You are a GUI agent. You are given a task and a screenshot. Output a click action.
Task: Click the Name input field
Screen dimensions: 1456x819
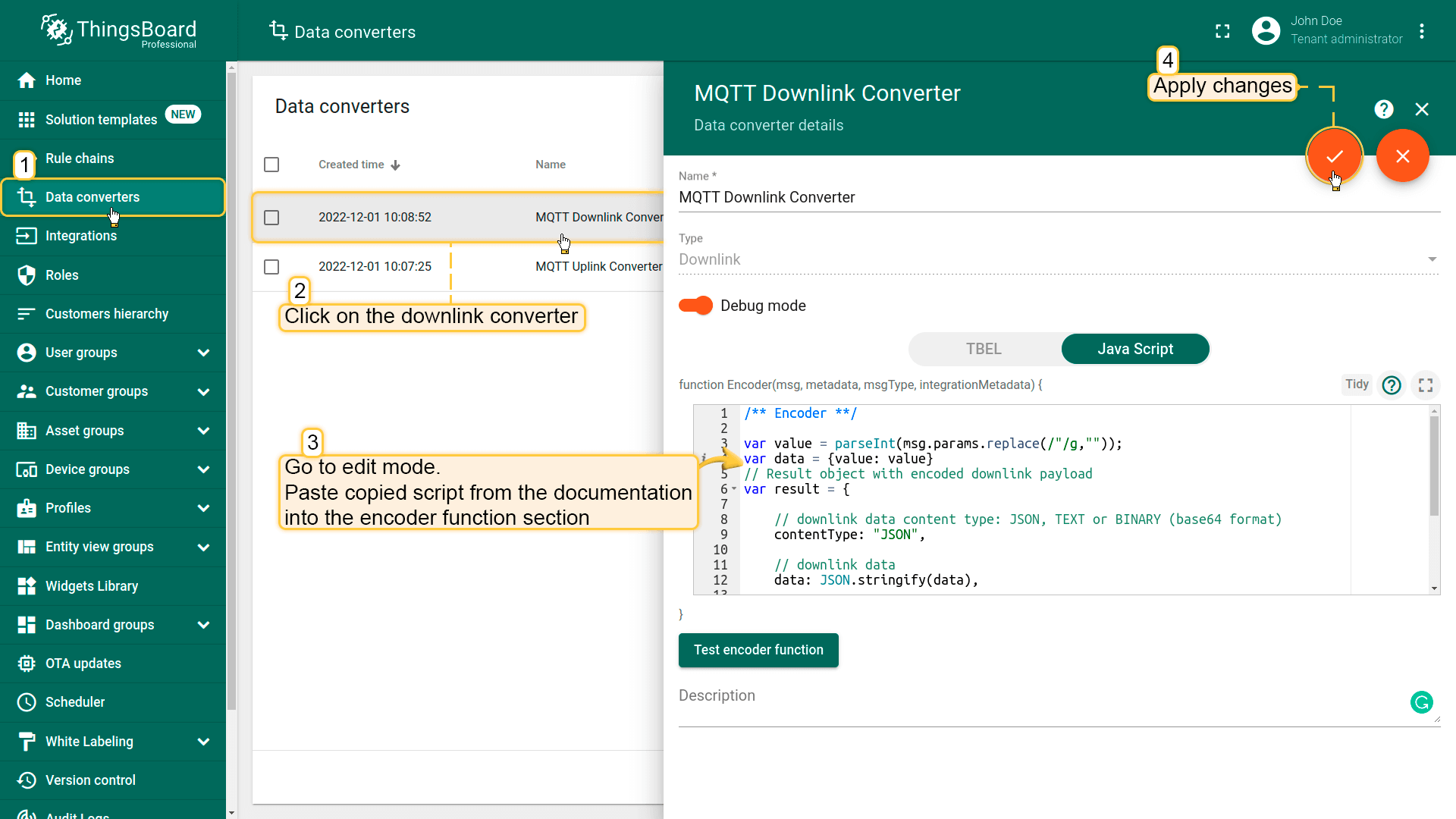coord(1059,197)
